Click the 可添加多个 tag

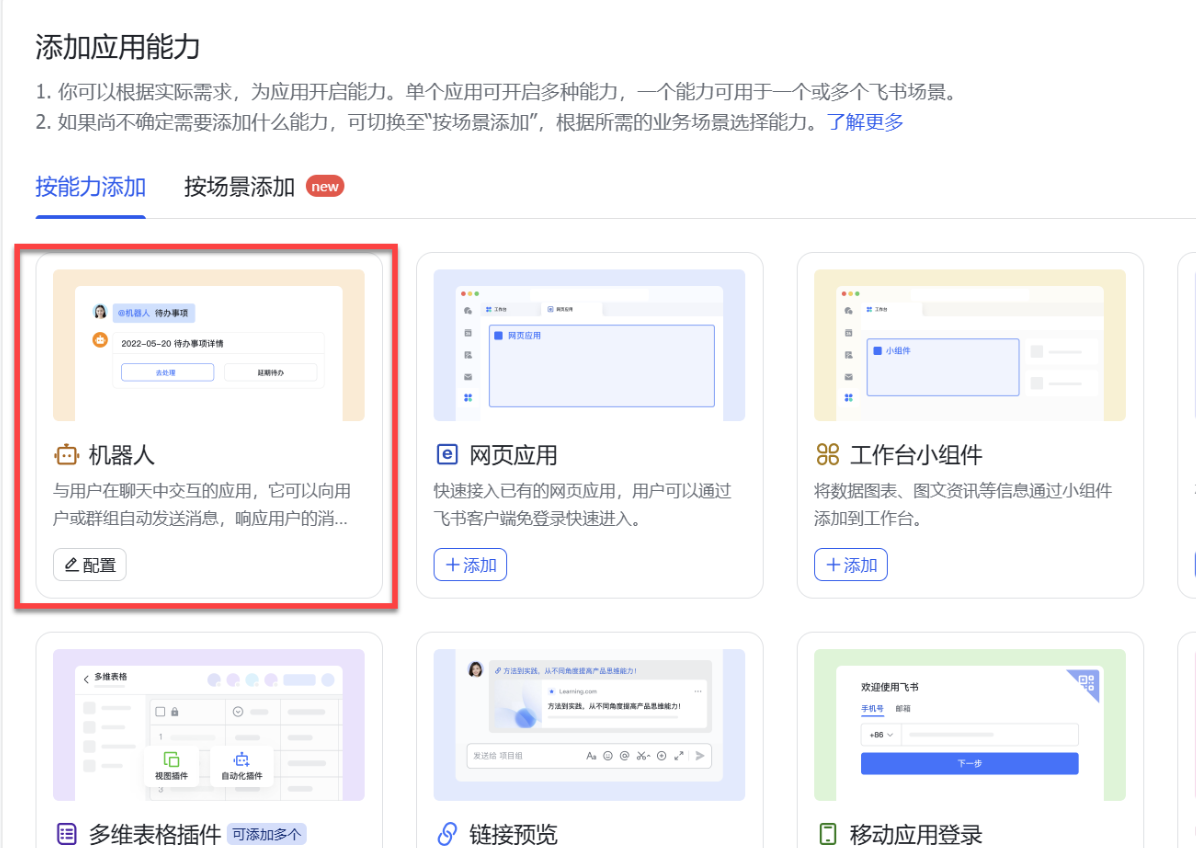pos(267,834)
